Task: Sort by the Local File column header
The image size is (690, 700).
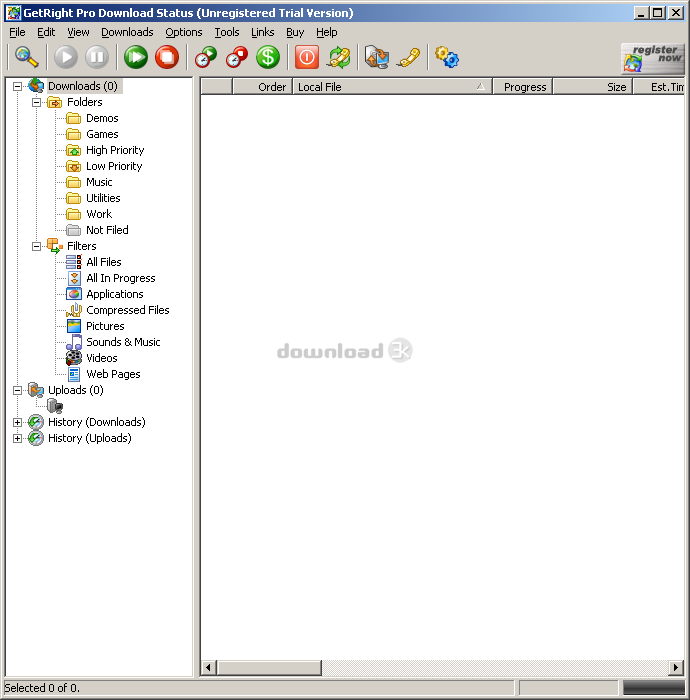Action: (x=392, y=87)
